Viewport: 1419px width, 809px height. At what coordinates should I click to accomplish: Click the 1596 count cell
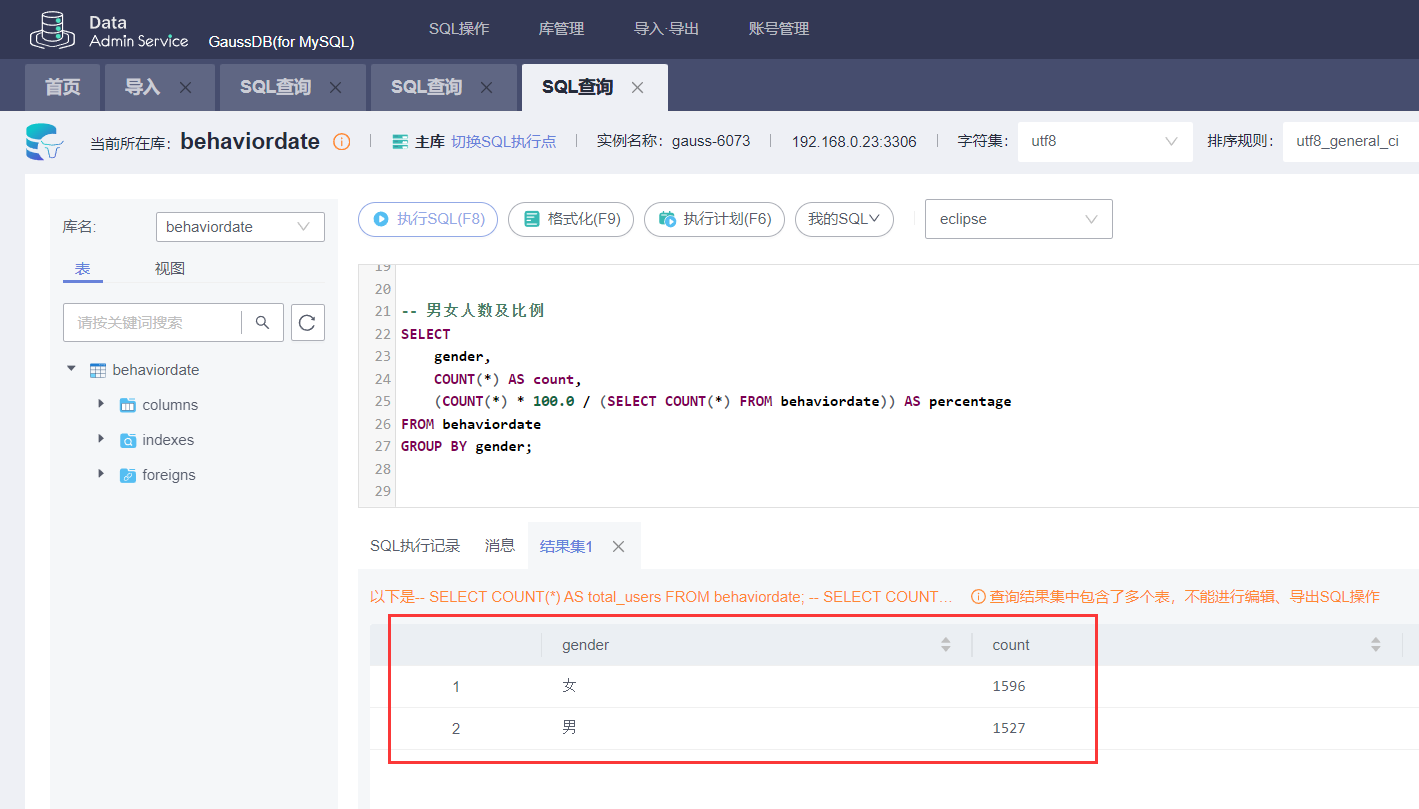point(1009,686)
